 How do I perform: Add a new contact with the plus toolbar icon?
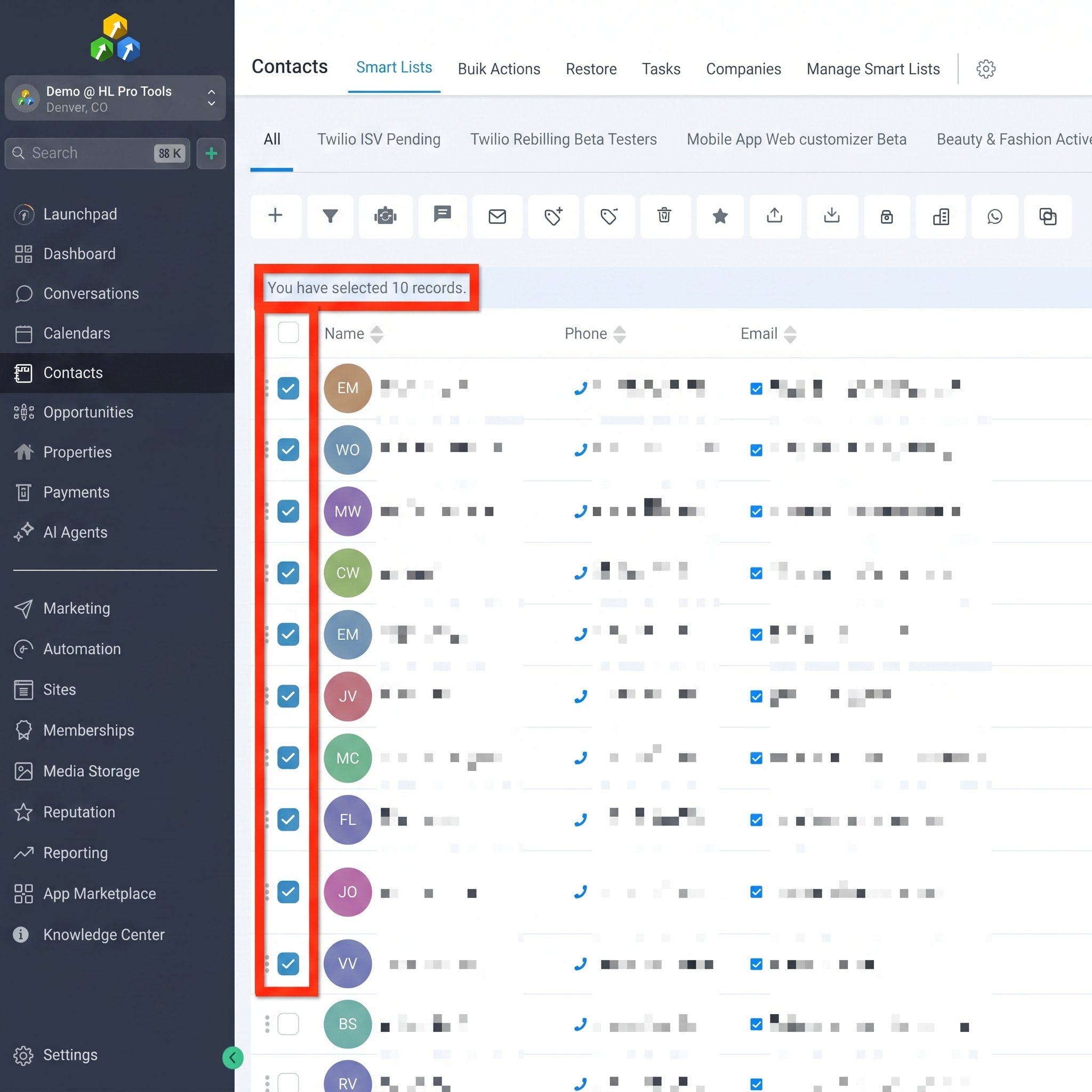click(275, 216)
